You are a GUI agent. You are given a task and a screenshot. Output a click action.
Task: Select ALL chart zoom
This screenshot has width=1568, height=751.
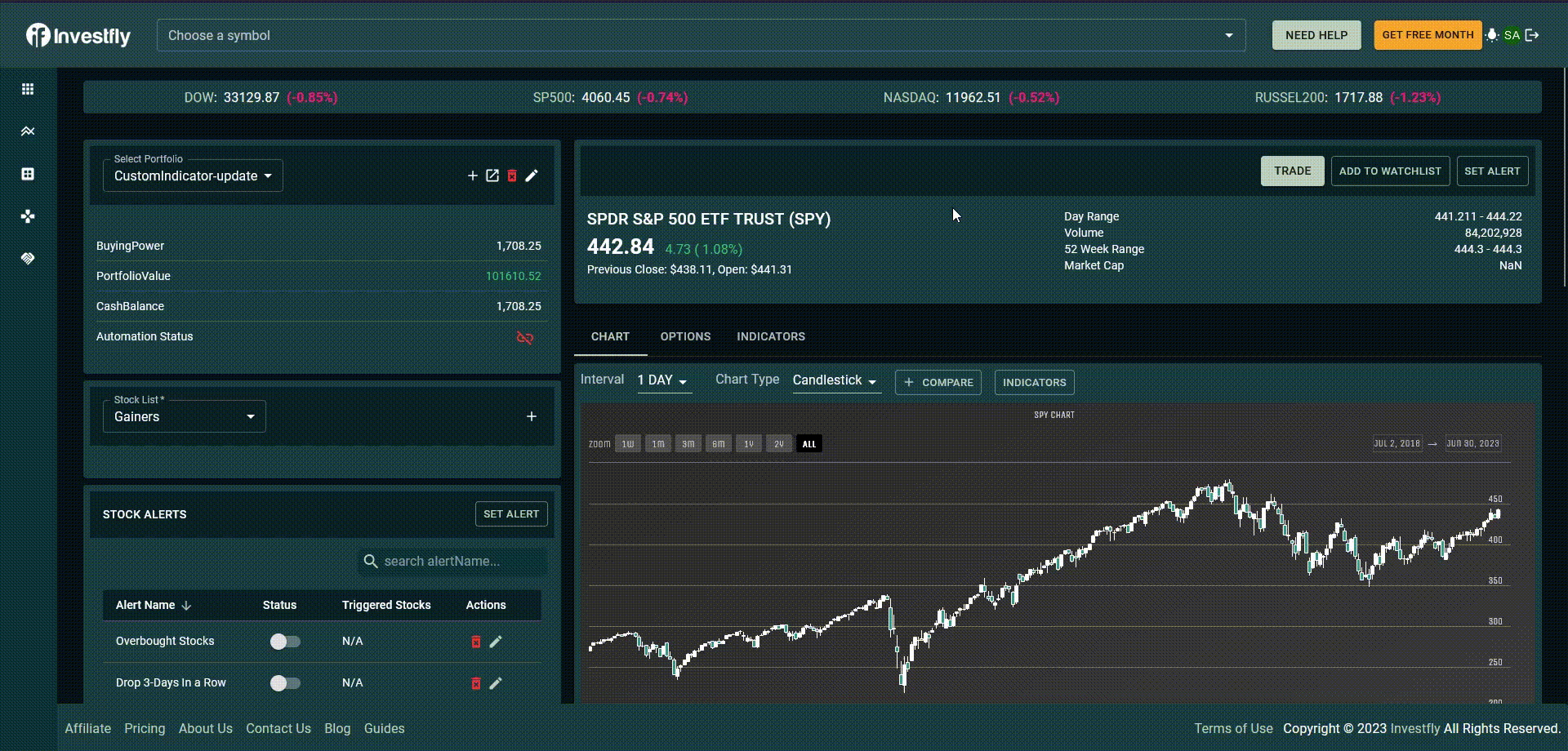809,444
